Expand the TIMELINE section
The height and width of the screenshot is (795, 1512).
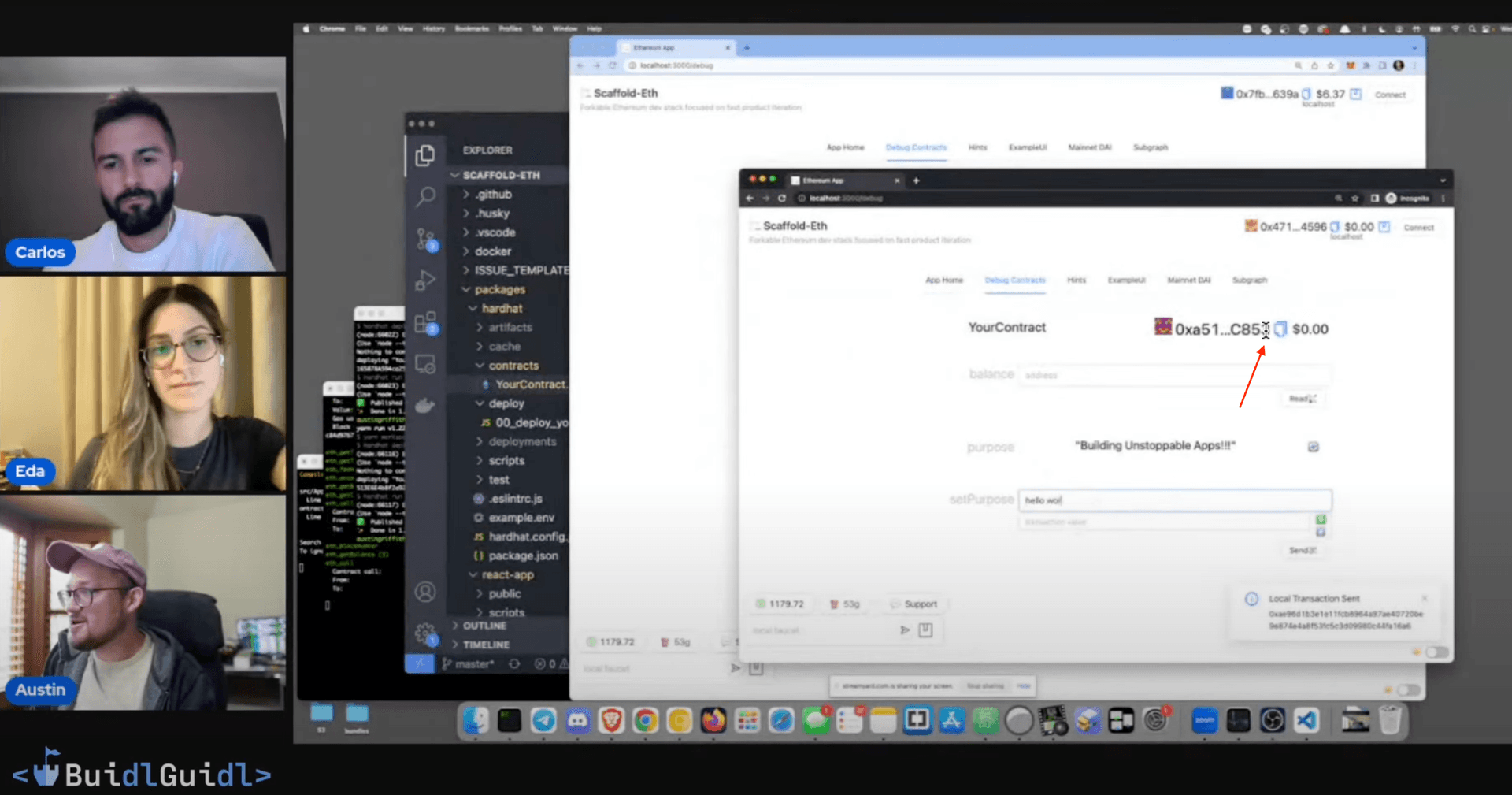point(486,645)
